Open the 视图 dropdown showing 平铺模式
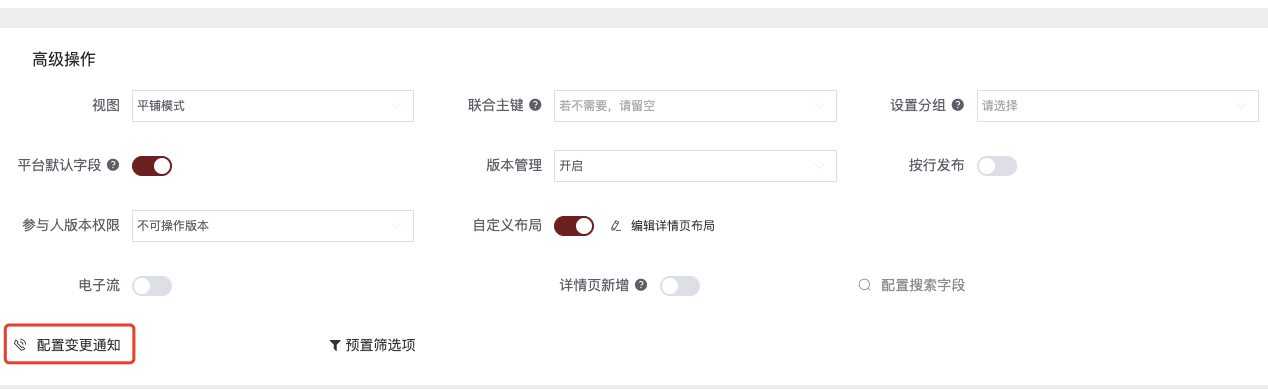Viewport: 1268px width, 389px height. (273, 106)
